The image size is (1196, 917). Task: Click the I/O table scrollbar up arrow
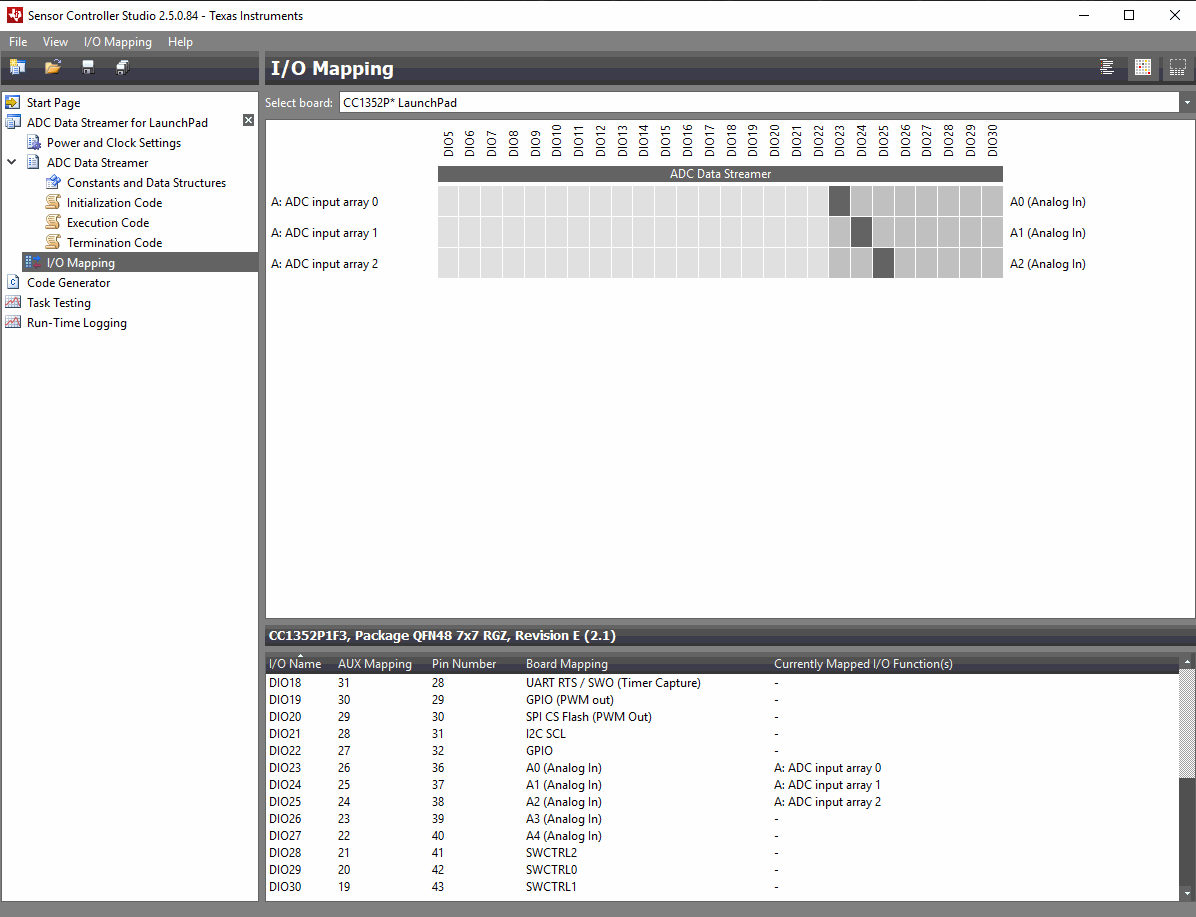(x=1187, y=661)
